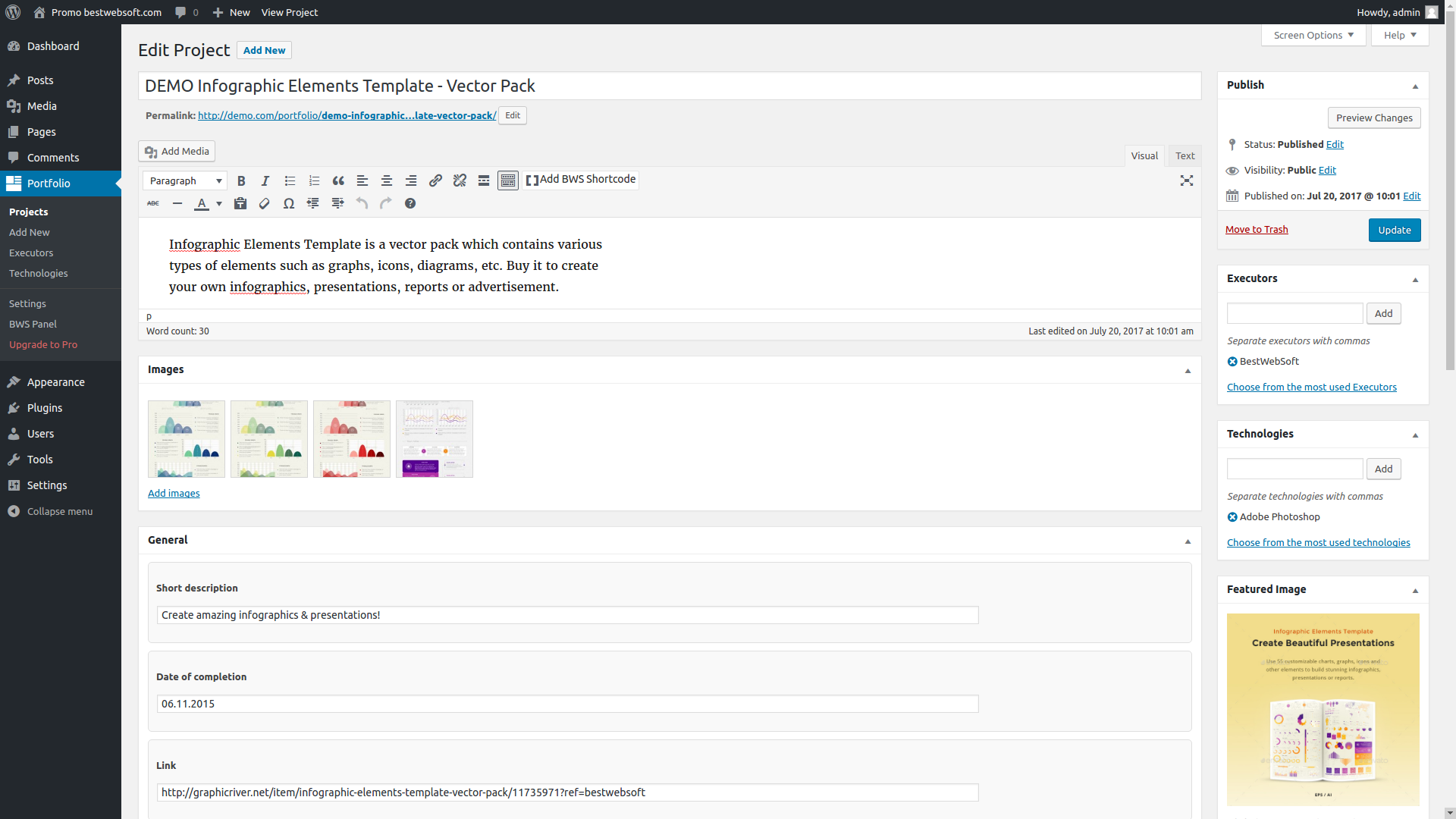The image size is (1456, 819).
Task: Switch to the Text editor tab
Action: (x=1185, y=155)
